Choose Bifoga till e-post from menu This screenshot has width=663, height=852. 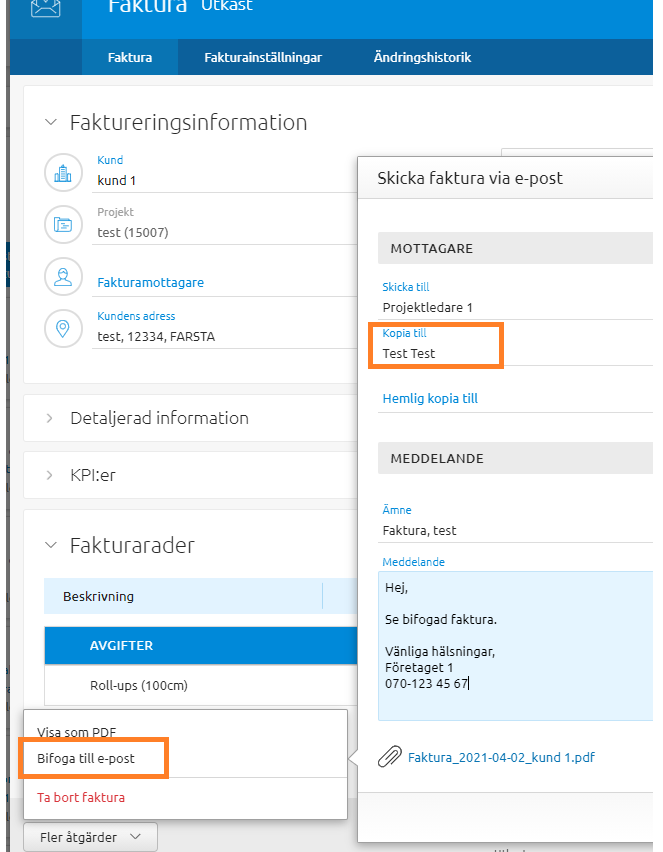[86, 758]
